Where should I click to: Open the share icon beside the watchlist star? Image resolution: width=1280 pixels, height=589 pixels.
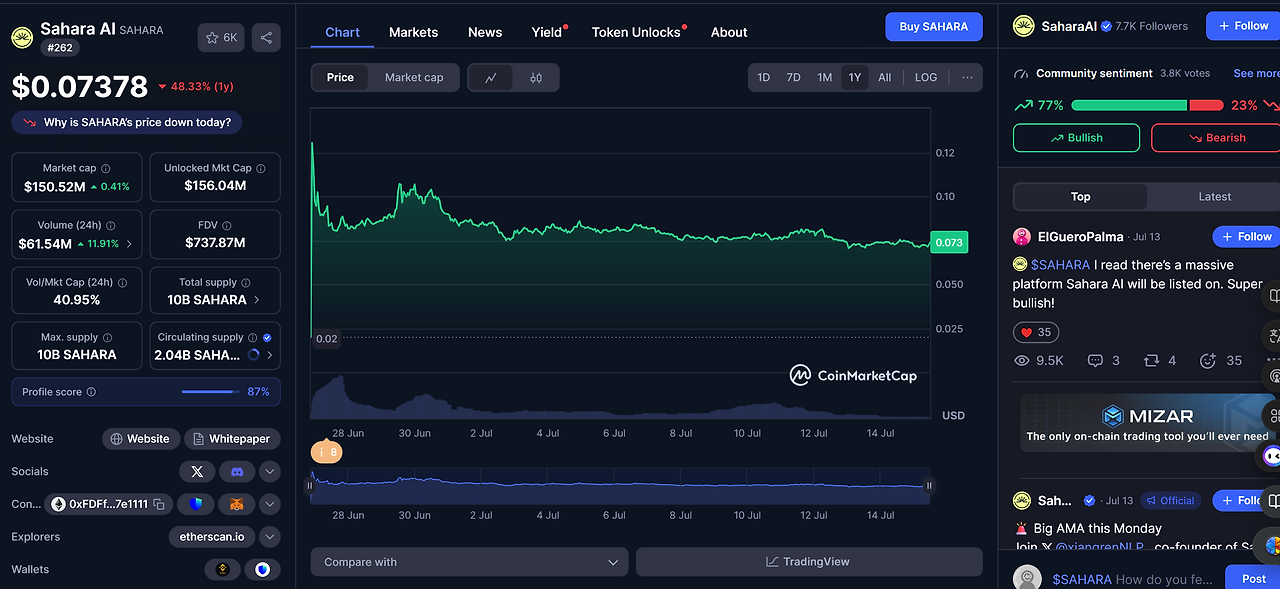[266, 38]
